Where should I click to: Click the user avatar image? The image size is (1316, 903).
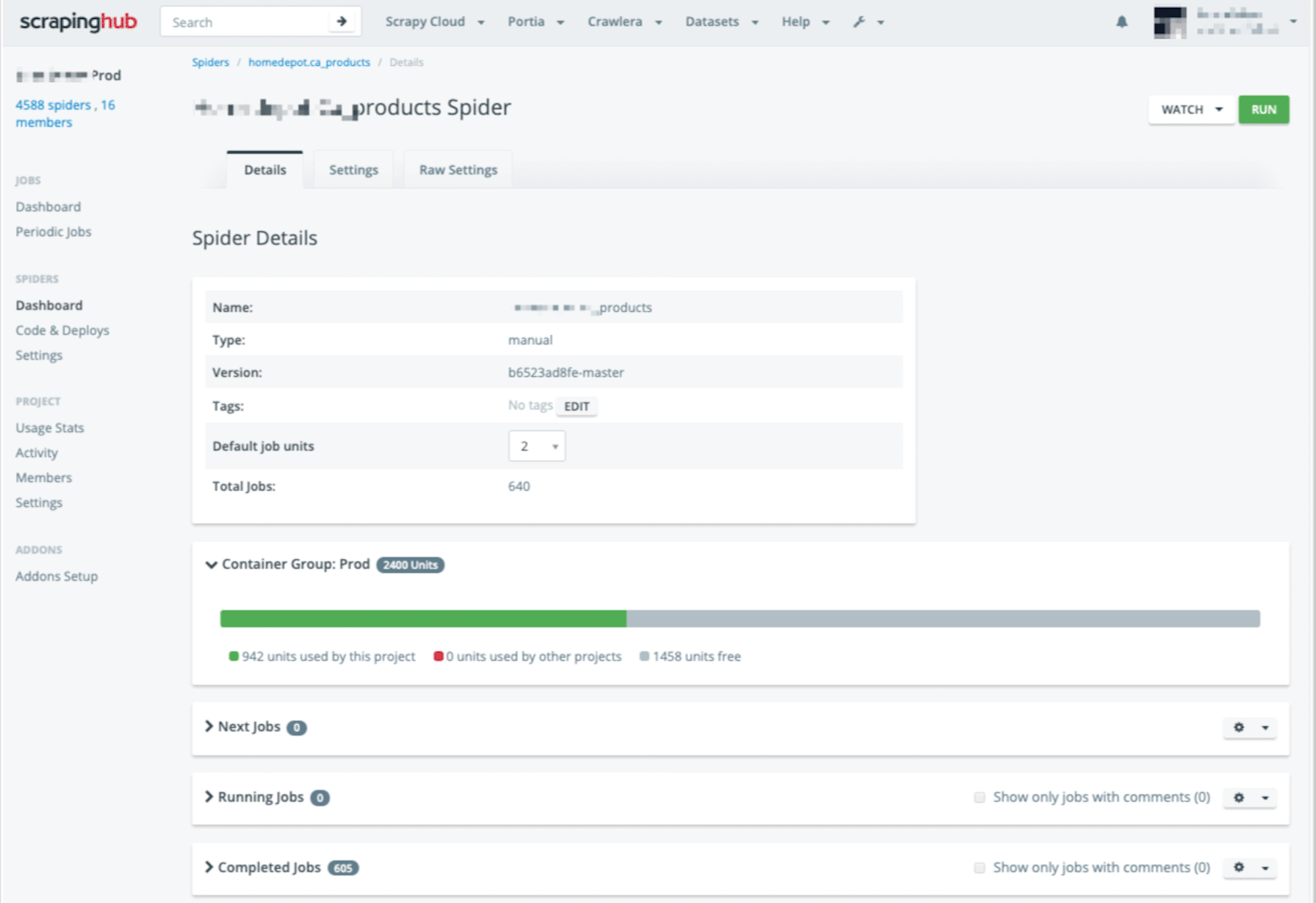click(x=1170, y=22)
